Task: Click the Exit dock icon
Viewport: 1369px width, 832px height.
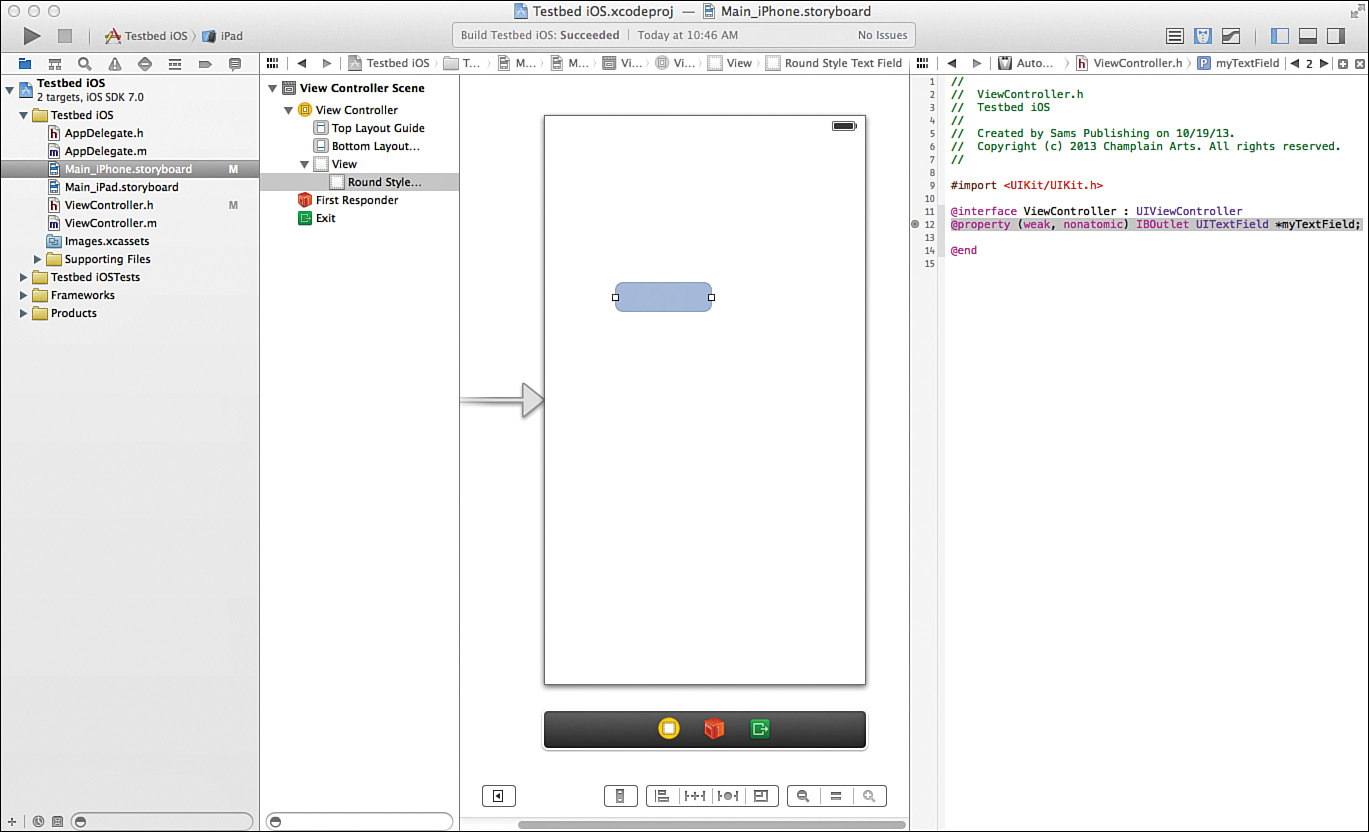Action: coord(760,729)
